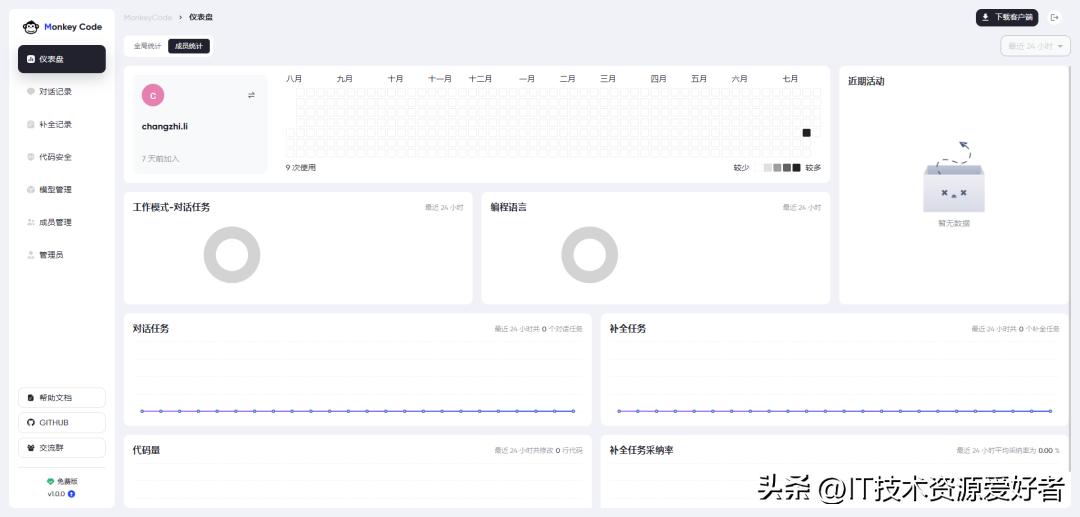The height and width of the screenshot is (517, 1080).
Task: Open the 帮助文档 help button
Action: (62, 398)
